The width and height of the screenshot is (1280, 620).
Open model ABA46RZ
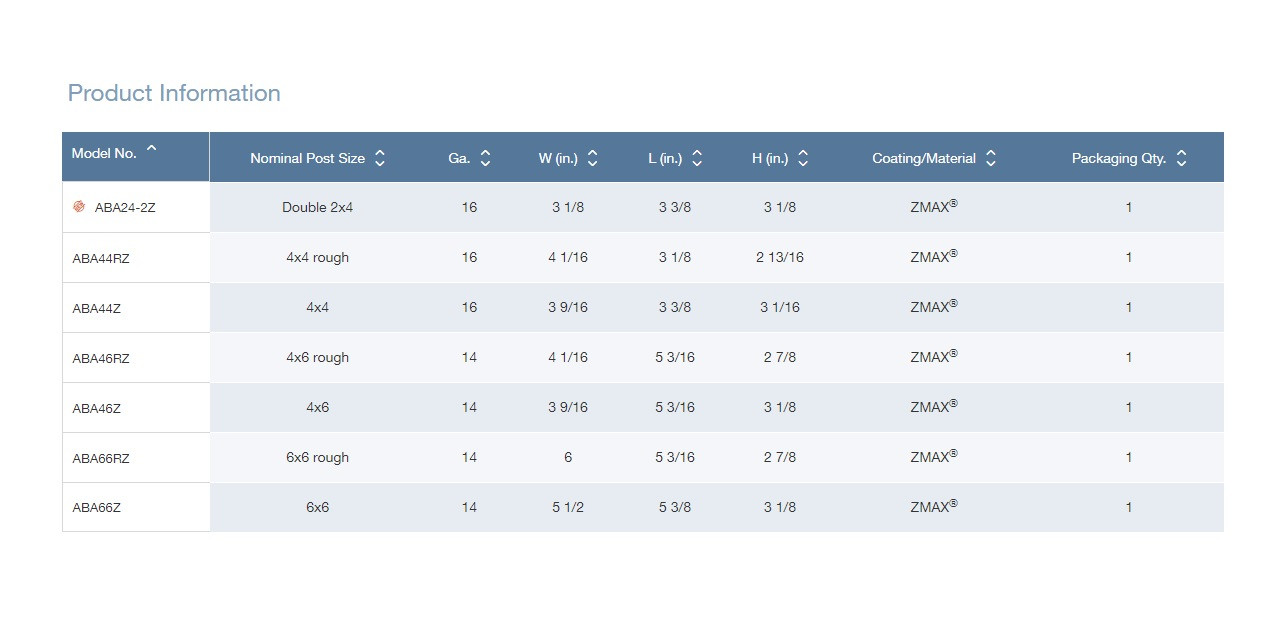click(x=101, y=358)
